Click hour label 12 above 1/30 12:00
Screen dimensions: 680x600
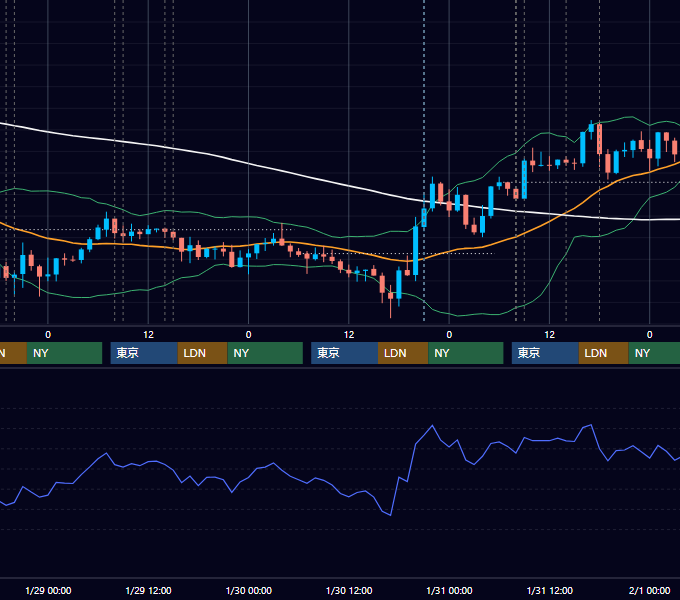[x=349, y=335]
